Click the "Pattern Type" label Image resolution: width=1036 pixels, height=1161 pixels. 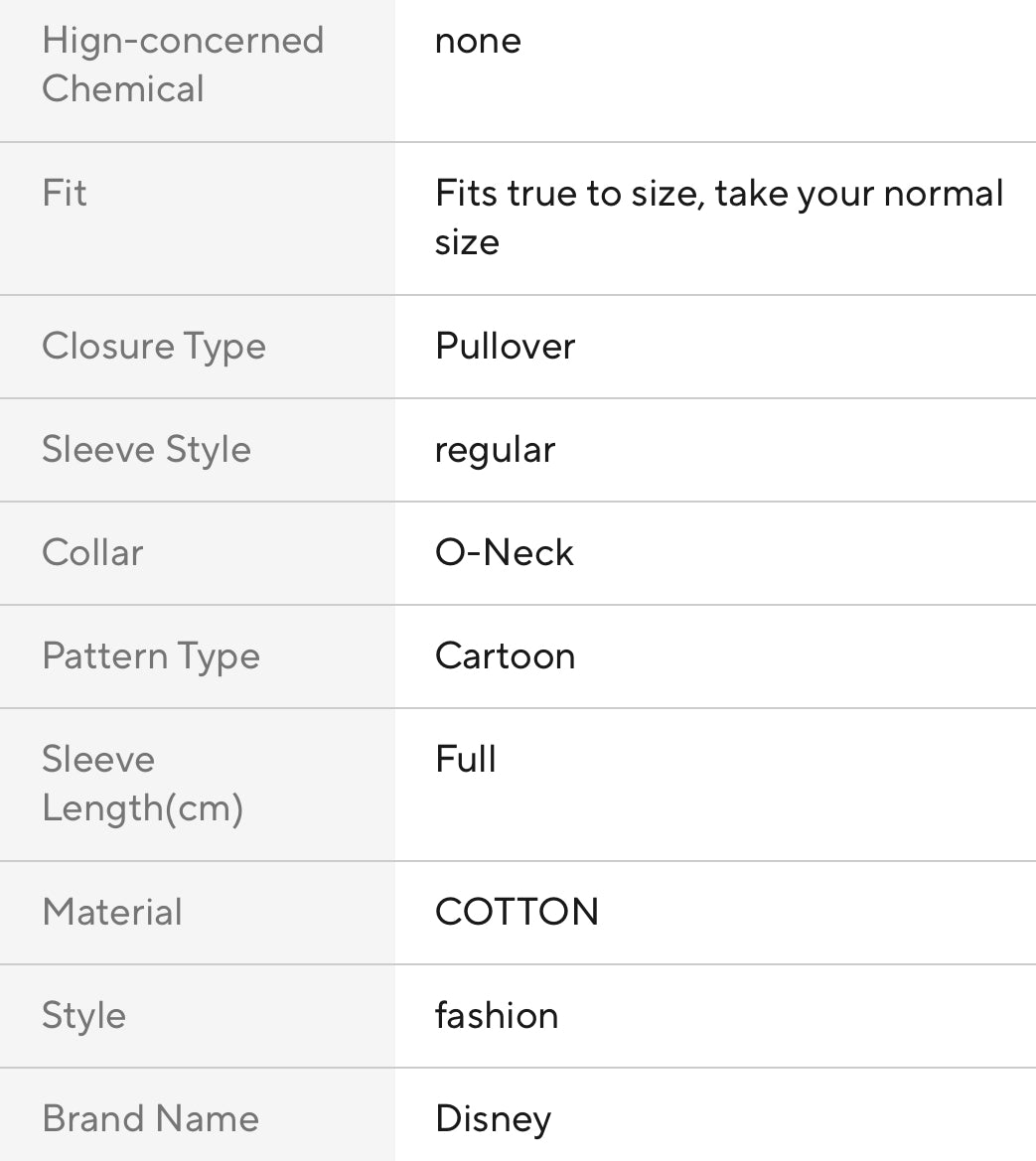tap(151, 656)
